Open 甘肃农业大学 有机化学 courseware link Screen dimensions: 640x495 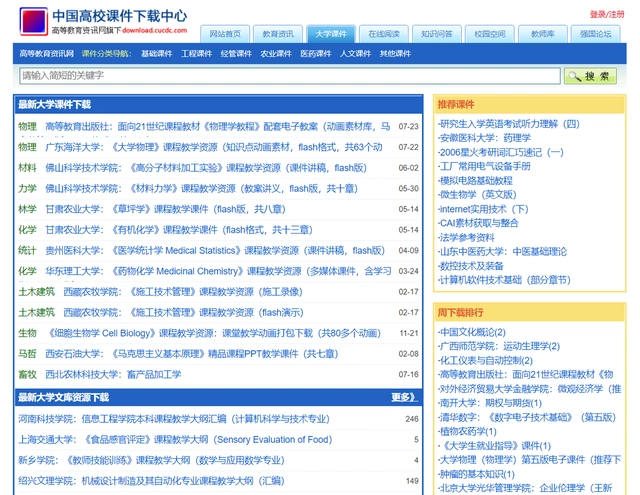tap(178, 230)
